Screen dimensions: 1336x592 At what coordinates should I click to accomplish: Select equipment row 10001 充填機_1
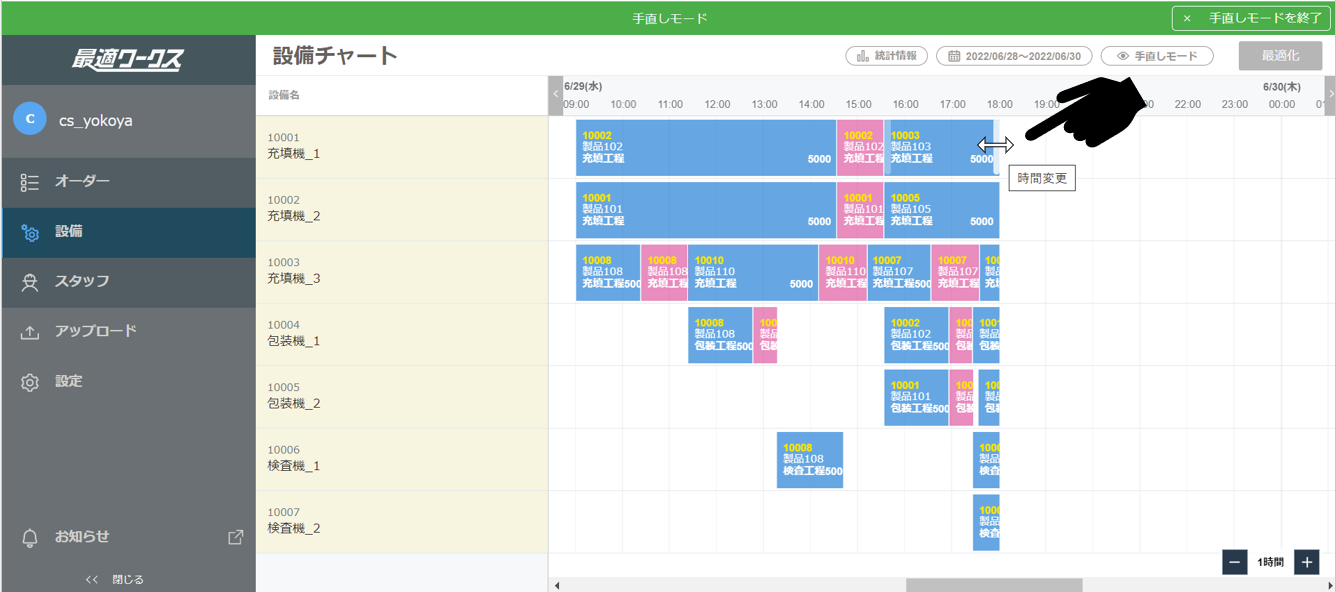pos(402,147)
